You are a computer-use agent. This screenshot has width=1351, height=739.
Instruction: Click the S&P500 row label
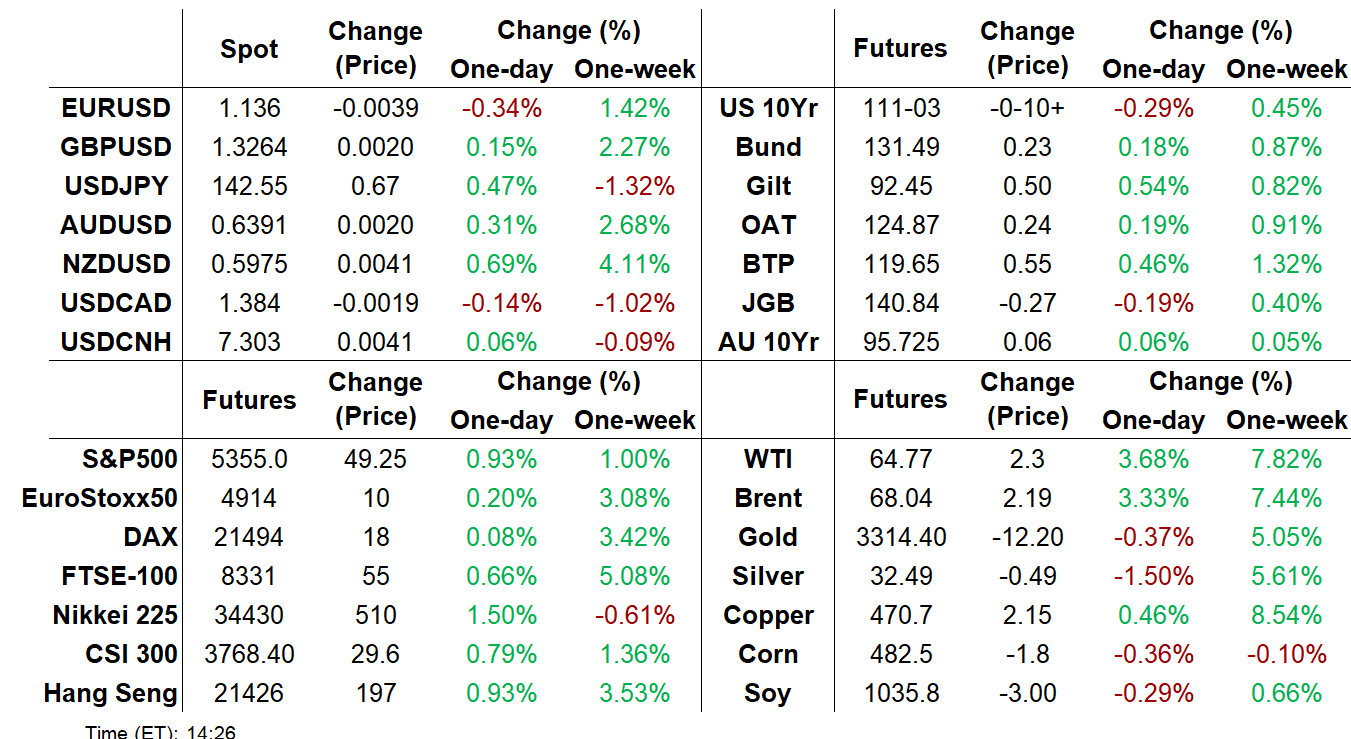130,459
